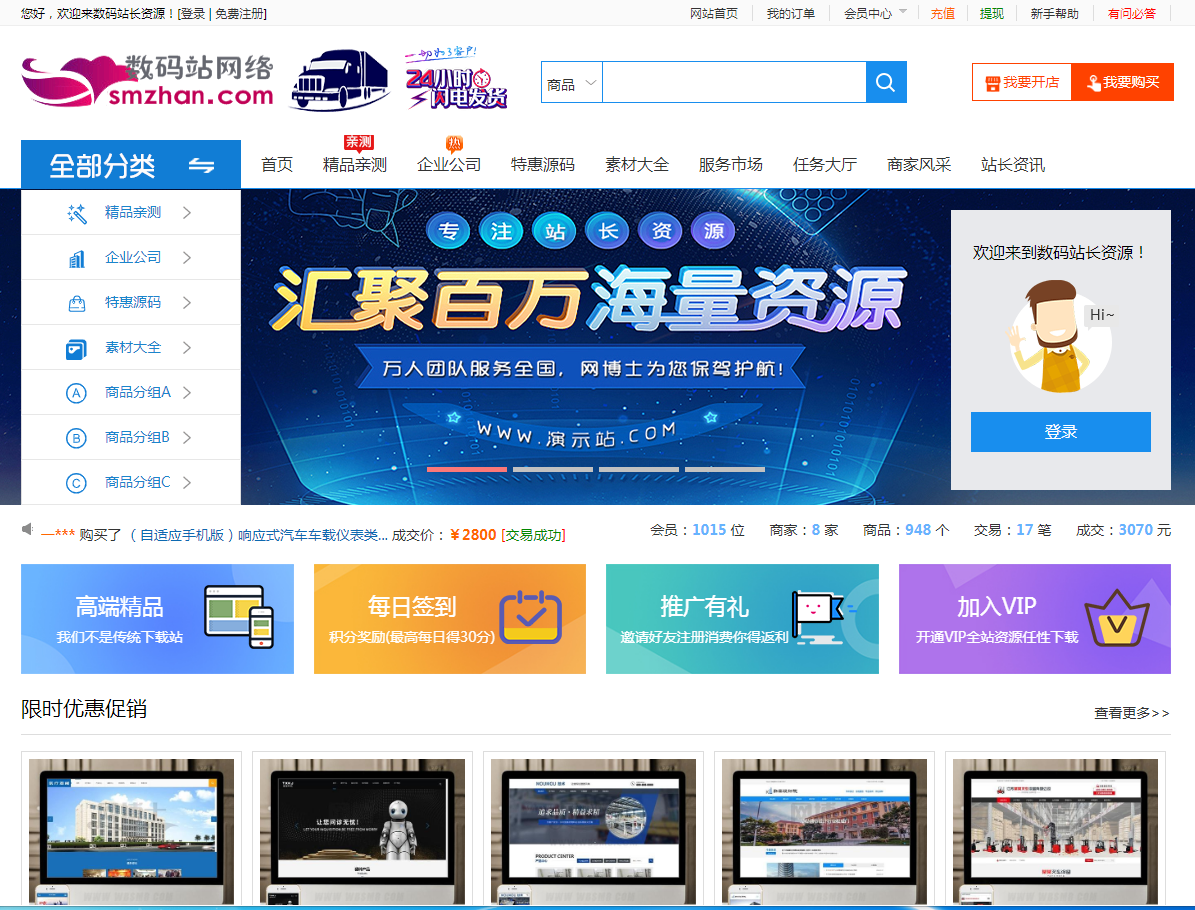Go to 任务大厅 in the navigation bar
1195x910 pixels.
(x=824, y=165)
